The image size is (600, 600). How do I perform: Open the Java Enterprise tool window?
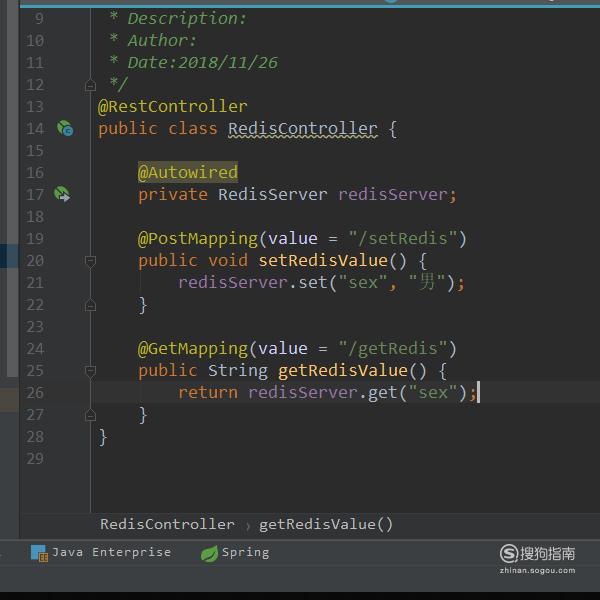pos(101,553)
